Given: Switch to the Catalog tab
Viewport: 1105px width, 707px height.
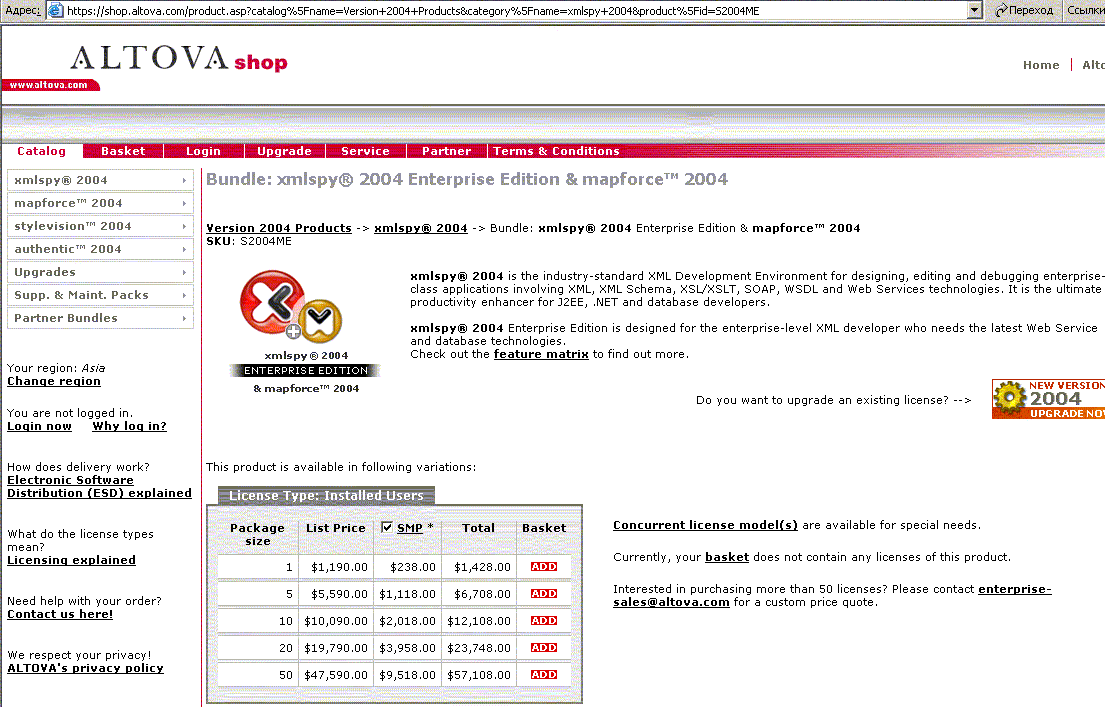Looking at the screenshot, I should tap(42, 151).
